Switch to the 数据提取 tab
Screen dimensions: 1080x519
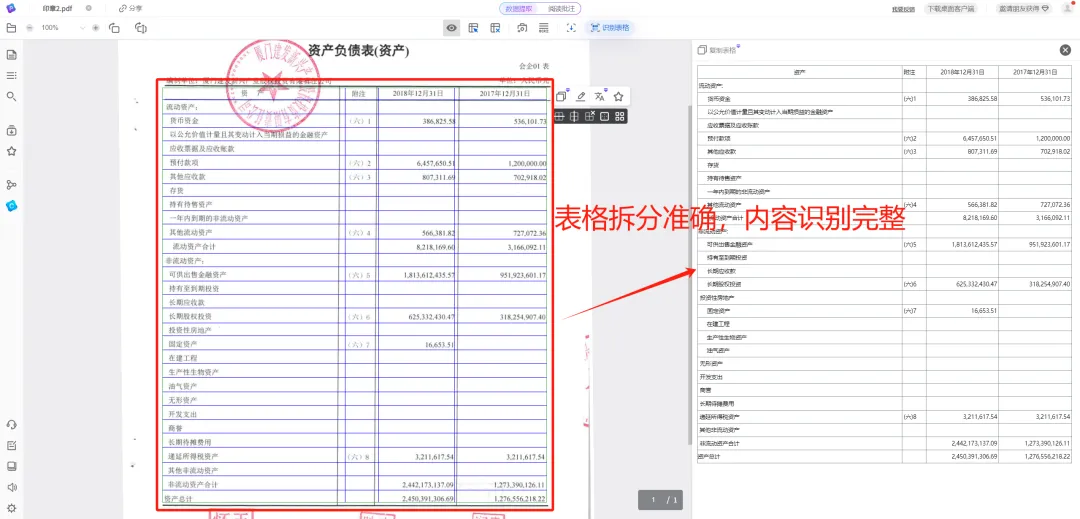519,9
